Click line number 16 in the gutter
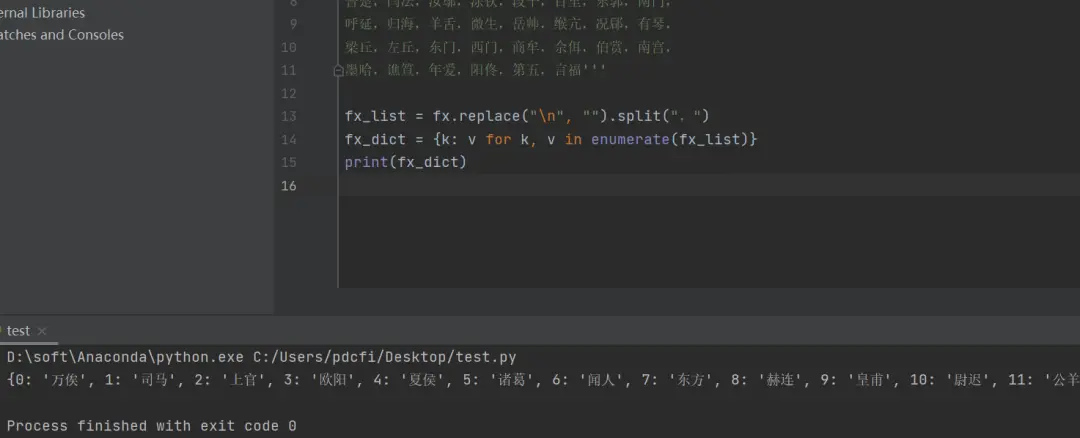Image resolution: width=1080 pixels, height=438 pixels. [x=289, y=186]
